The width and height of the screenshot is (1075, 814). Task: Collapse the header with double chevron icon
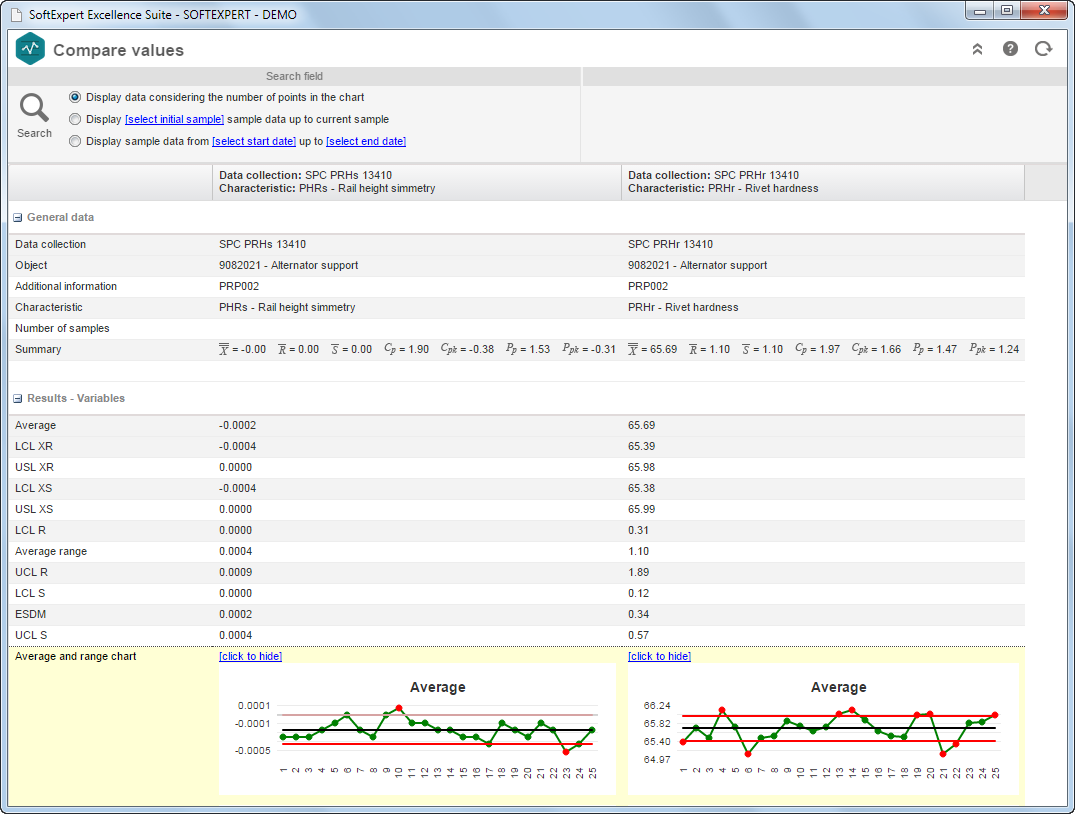978,49
